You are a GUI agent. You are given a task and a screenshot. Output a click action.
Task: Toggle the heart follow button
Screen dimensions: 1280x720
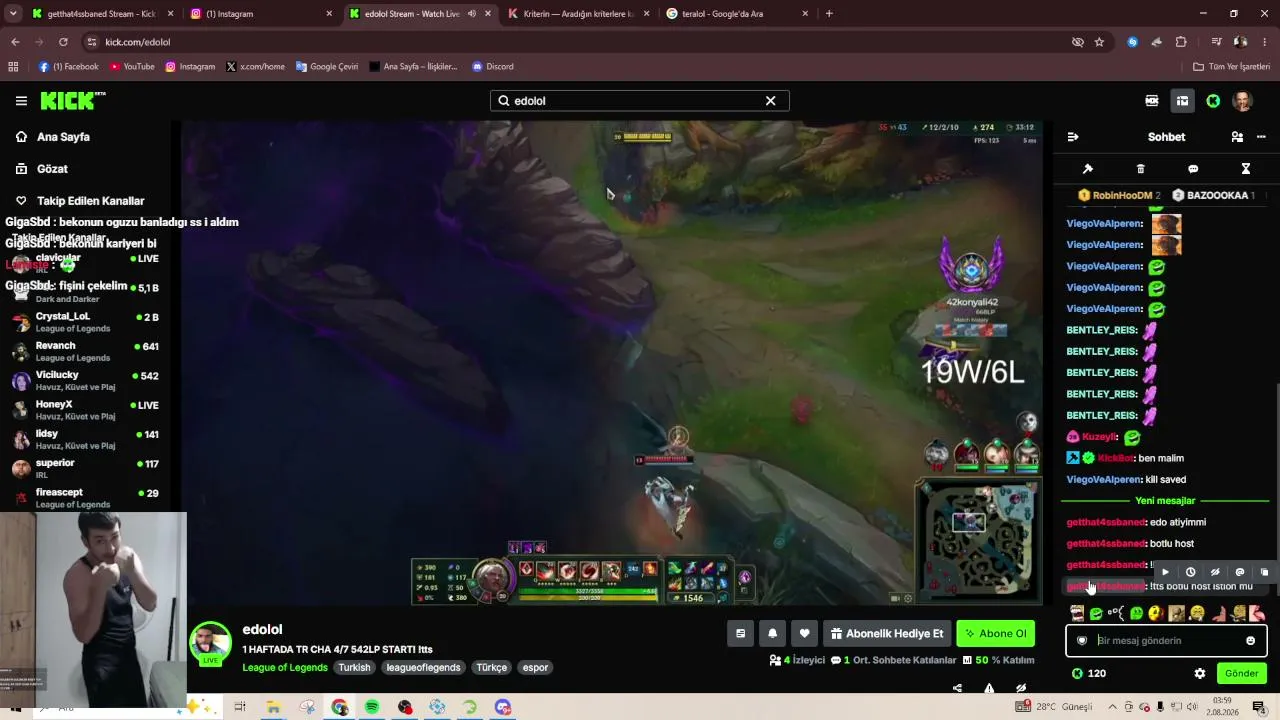click(x=804, y=634)
